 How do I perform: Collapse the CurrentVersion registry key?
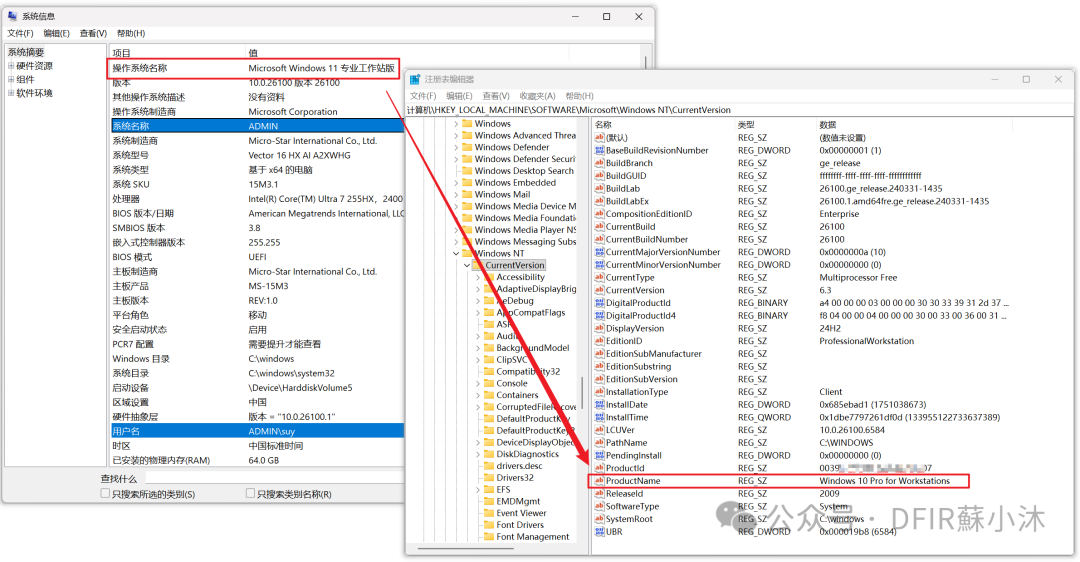click(467, 265)
